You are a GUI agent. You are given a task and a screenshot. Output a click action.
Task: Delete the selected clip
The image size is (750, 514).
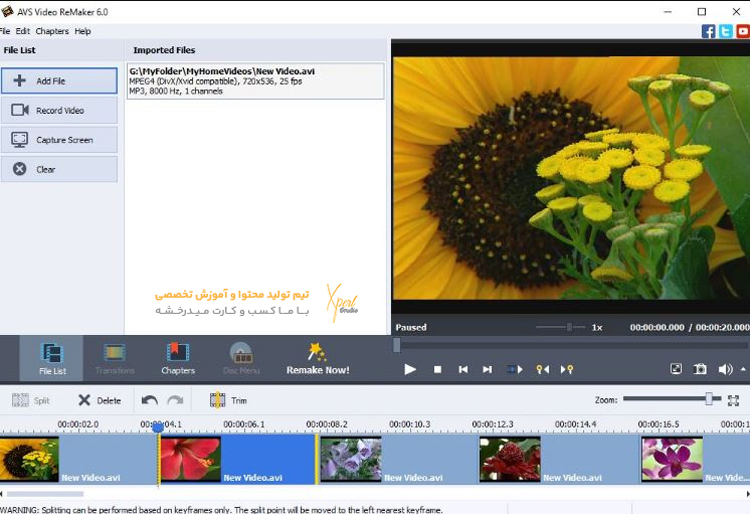[x=99, y=400]
